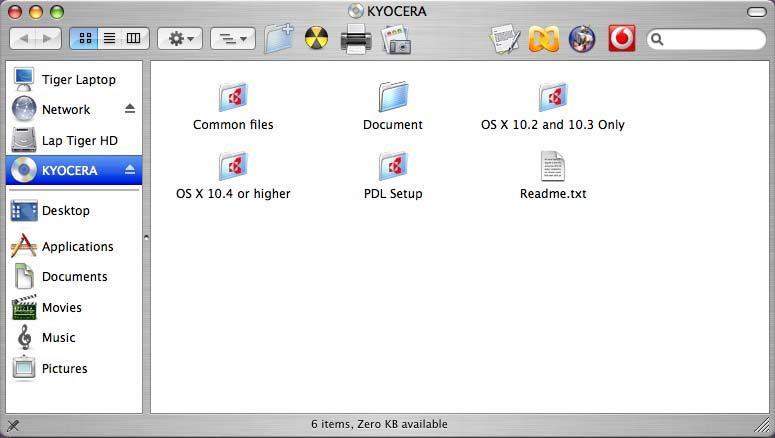Click the 'OS X 10.4 or higher' label
The image size is (775, 438).
[233, 194]
